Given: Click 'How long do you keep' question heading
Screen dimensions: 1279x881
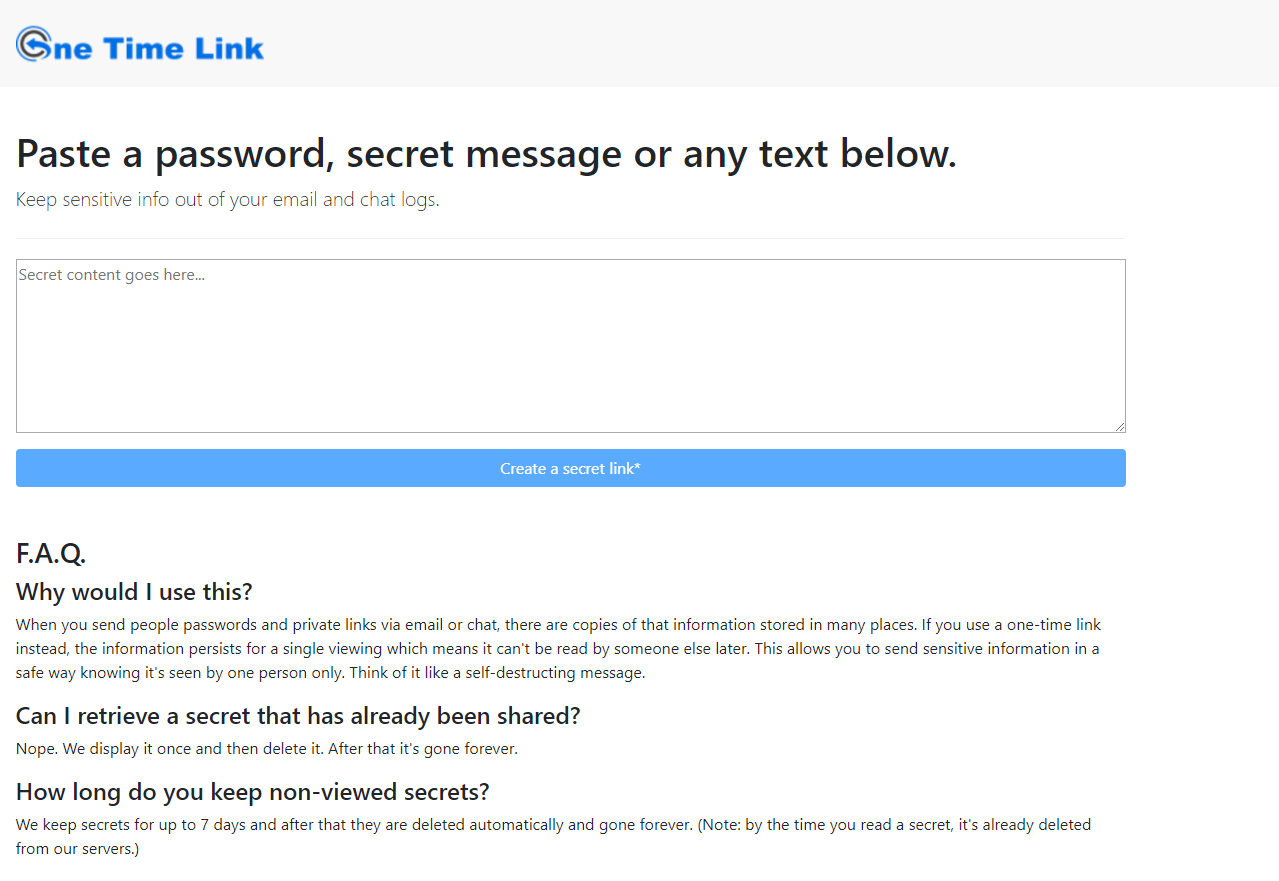Looking at the screenshot, I should click(x=253, y=792).
